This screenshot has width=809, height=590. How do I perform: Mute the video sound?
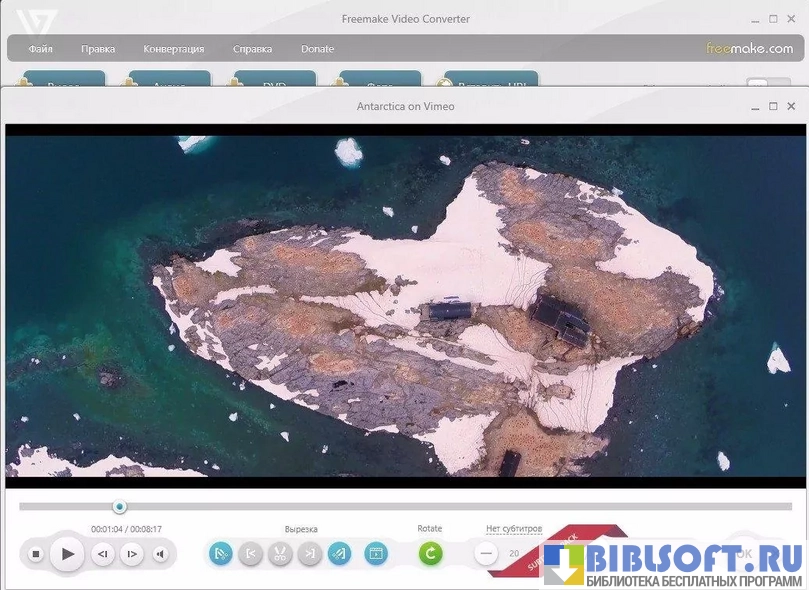[160, 553]
